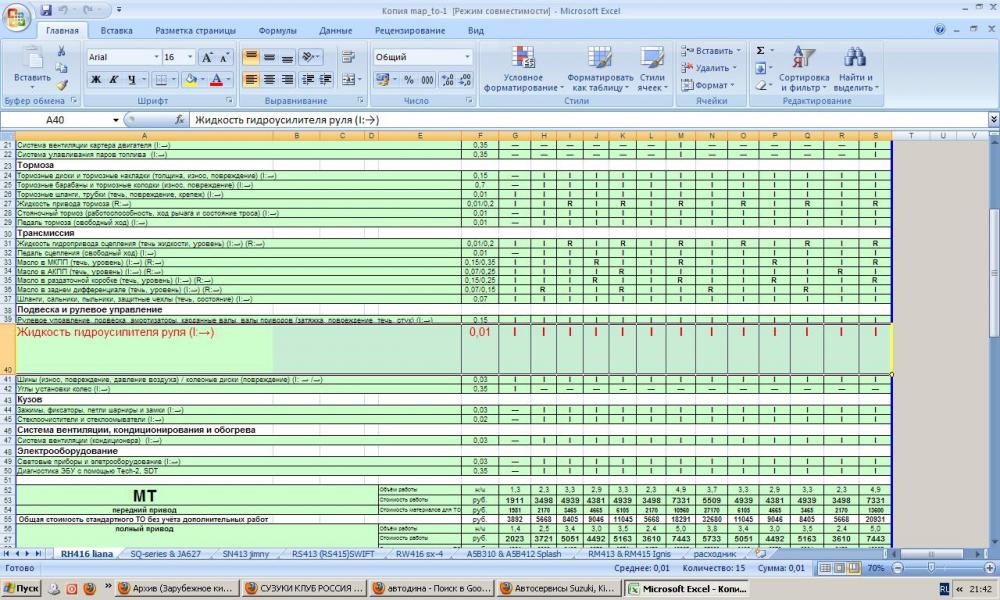The height and width of the screenshot is (600, 1000).
Task: Expand the number format dropdown (Общий)
Action: [466, 58]
